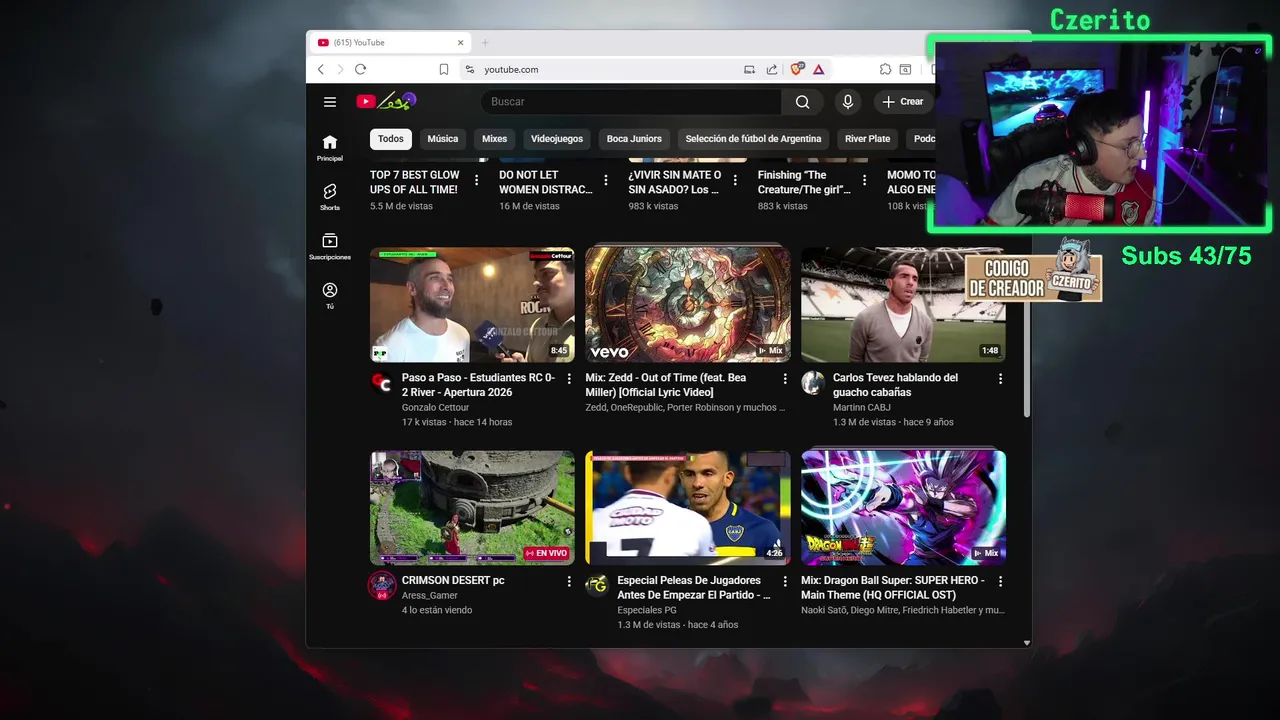Click scrollbar down arrow at bottom
Image resolution: width=1280 pixels, height=720 pixels.
click(x=1026, y=643)
